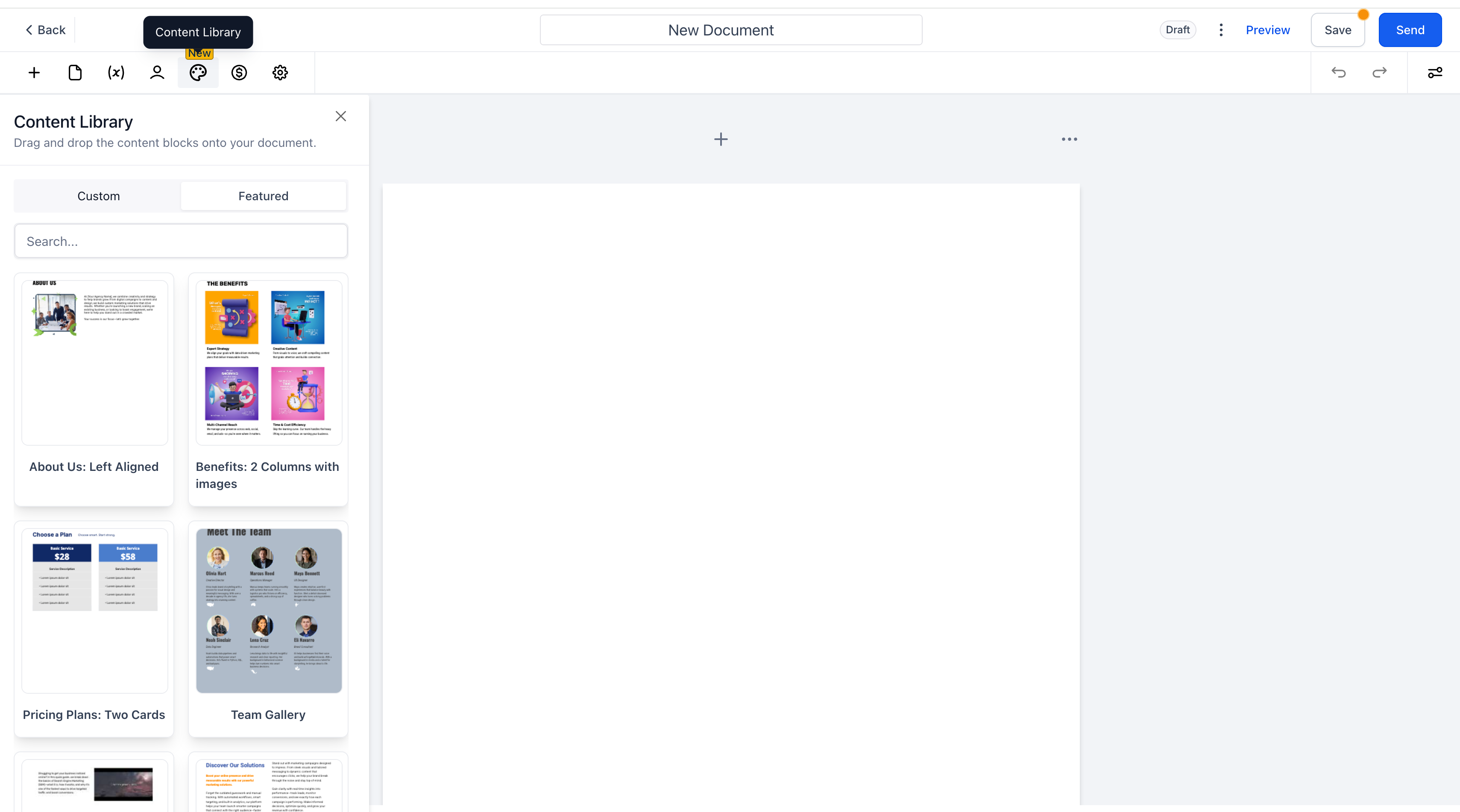Open the three-dot menu next to Draft
The width and height of the screenshot is (1460, 812).
pos(1221,29)
